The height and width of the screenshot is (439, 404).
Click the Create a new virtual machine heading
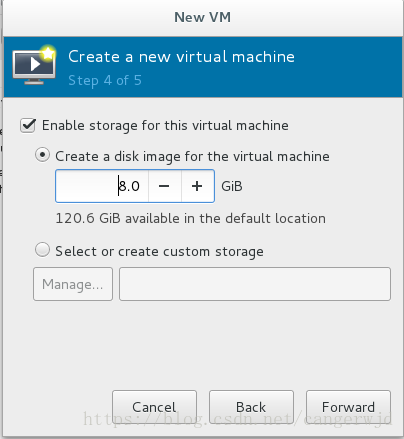coord(181,57)
